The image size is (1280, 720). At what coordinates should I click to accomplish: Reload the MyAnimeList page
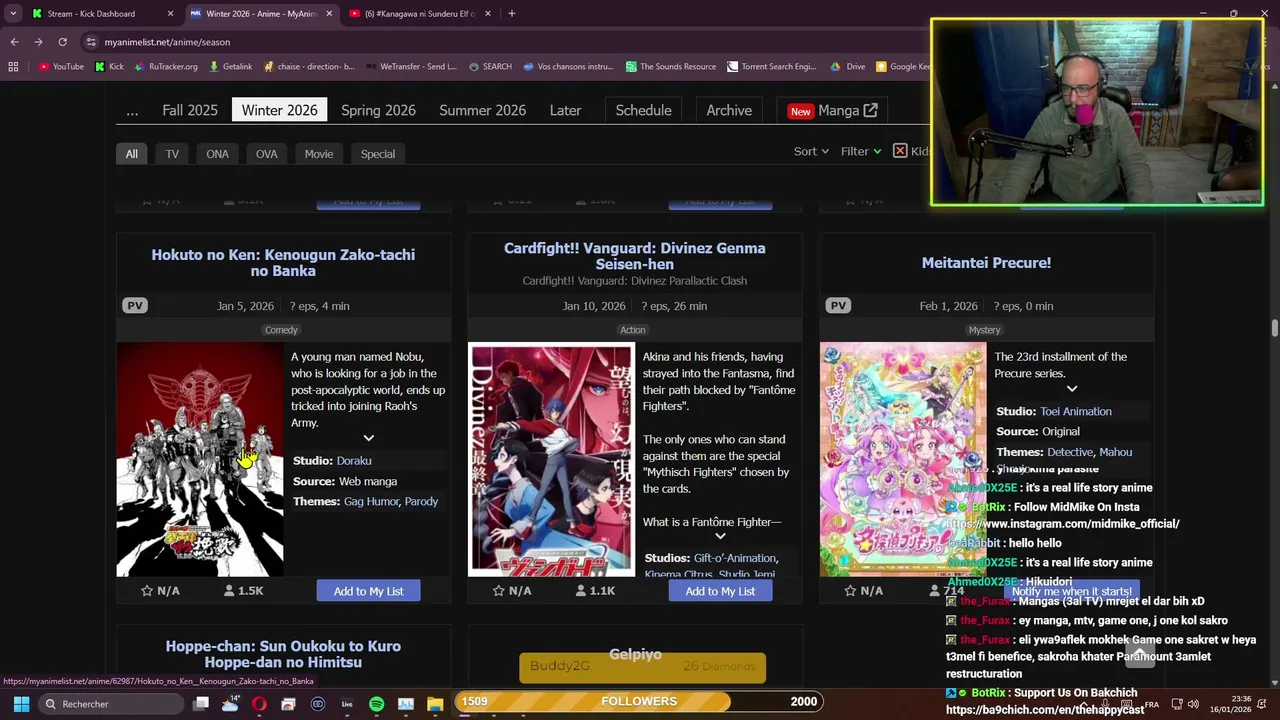(x=62, y=42)
